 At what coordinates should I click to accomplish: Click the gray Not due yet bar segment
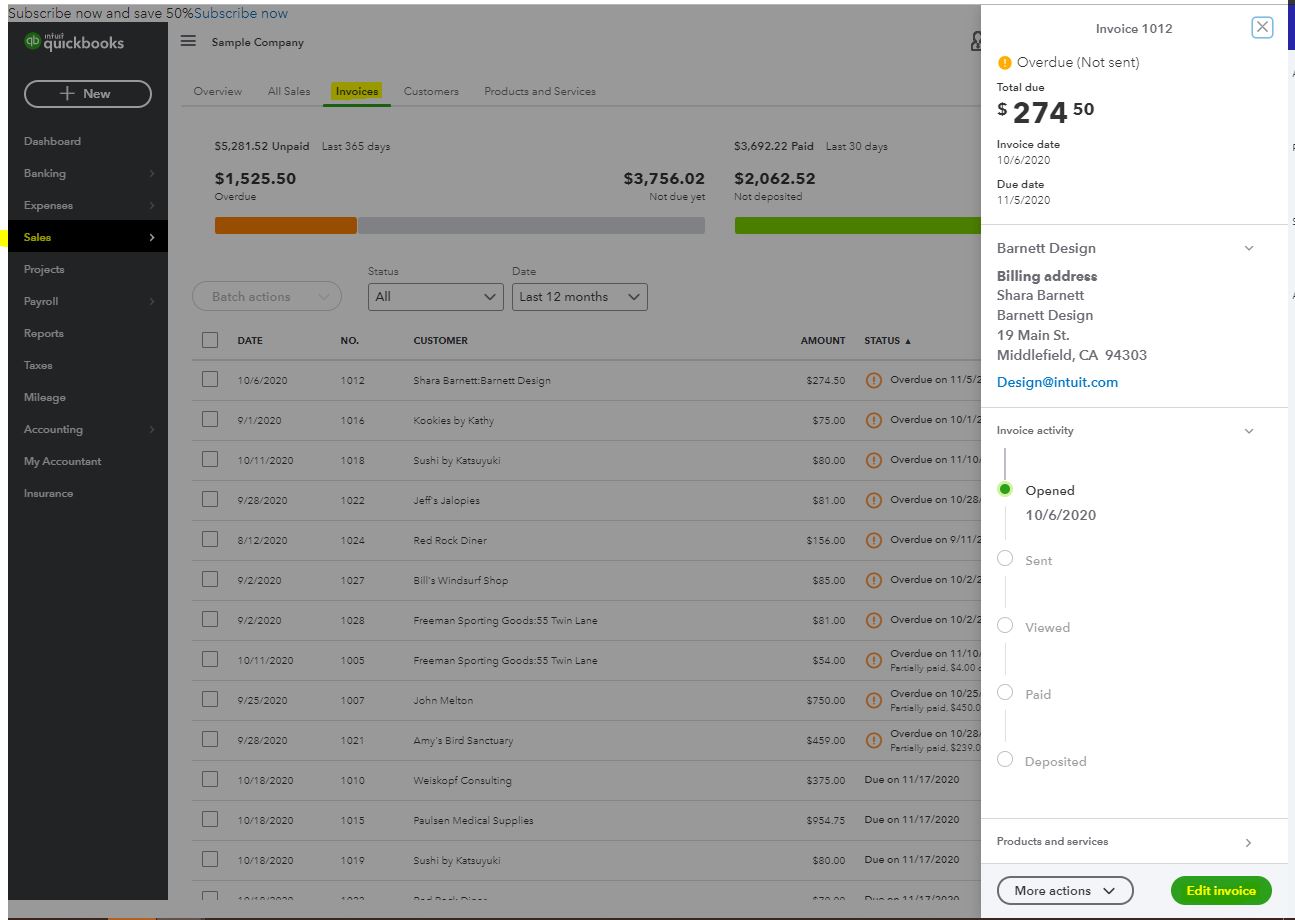click(532, 225)
